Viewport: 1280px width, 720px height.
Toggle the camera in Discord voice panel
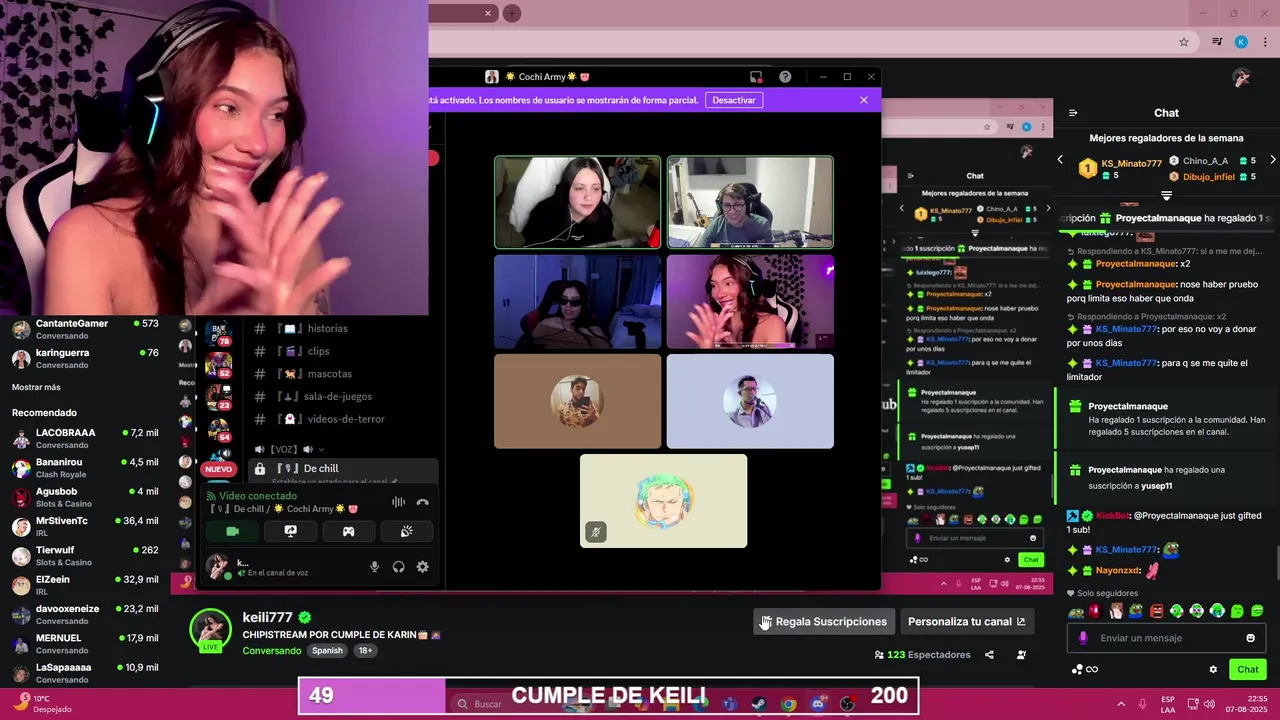[233, 531]
